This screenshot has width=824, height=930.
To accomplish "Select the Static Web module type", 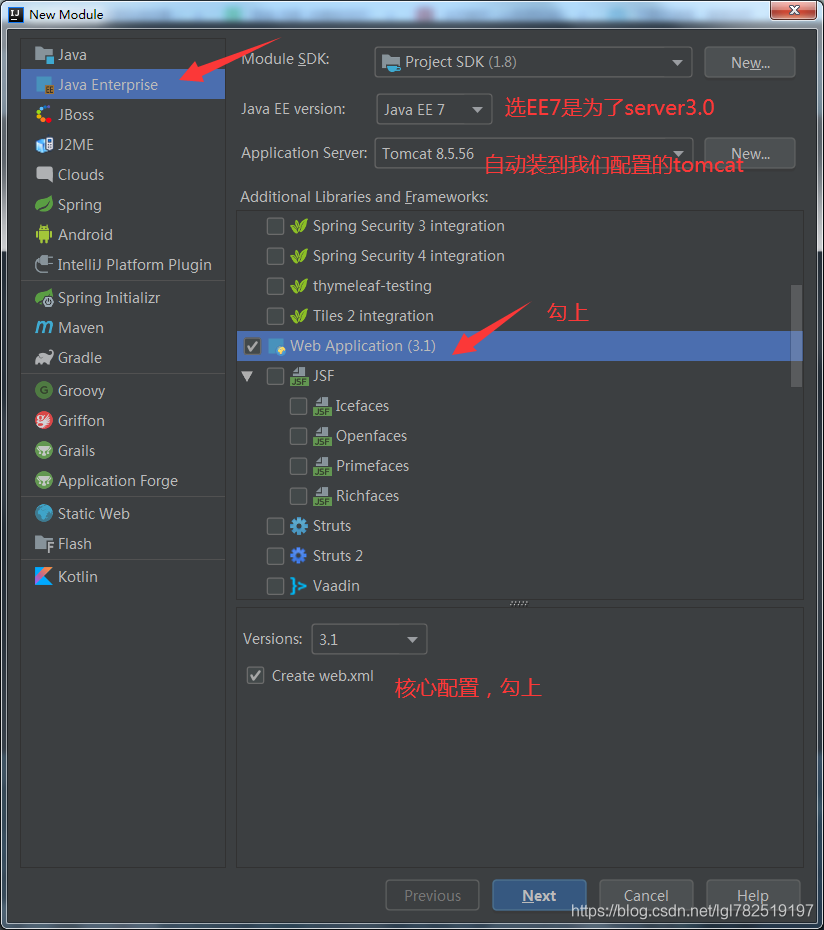I will pyautogui.click(x=123, y=514).
